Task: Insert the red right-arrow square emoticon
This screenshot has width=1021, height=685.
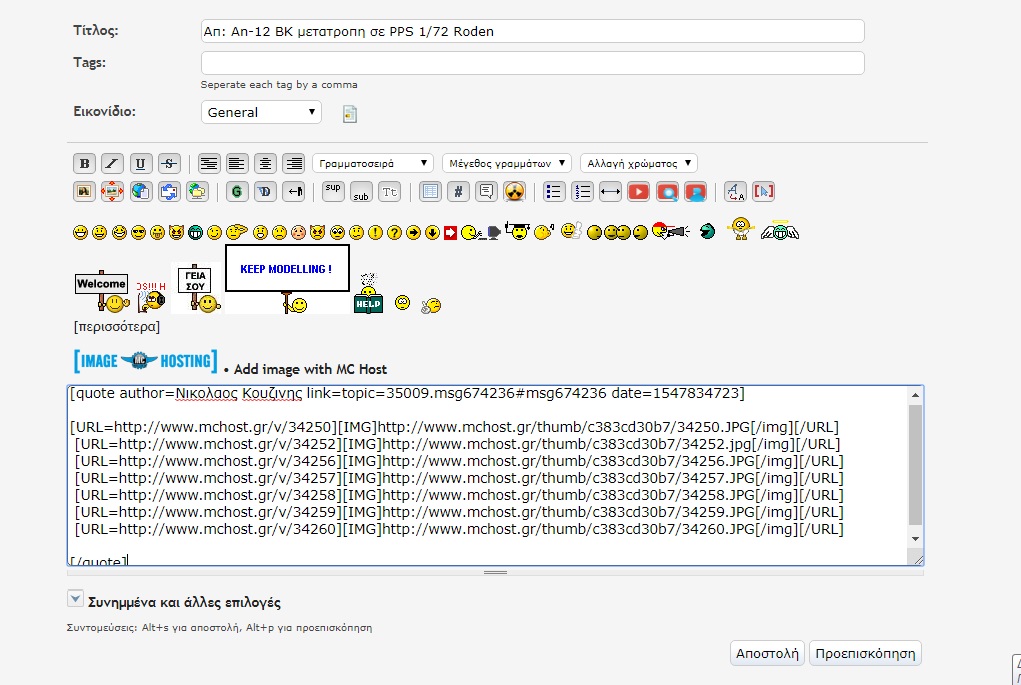Action: pos(451,232)
